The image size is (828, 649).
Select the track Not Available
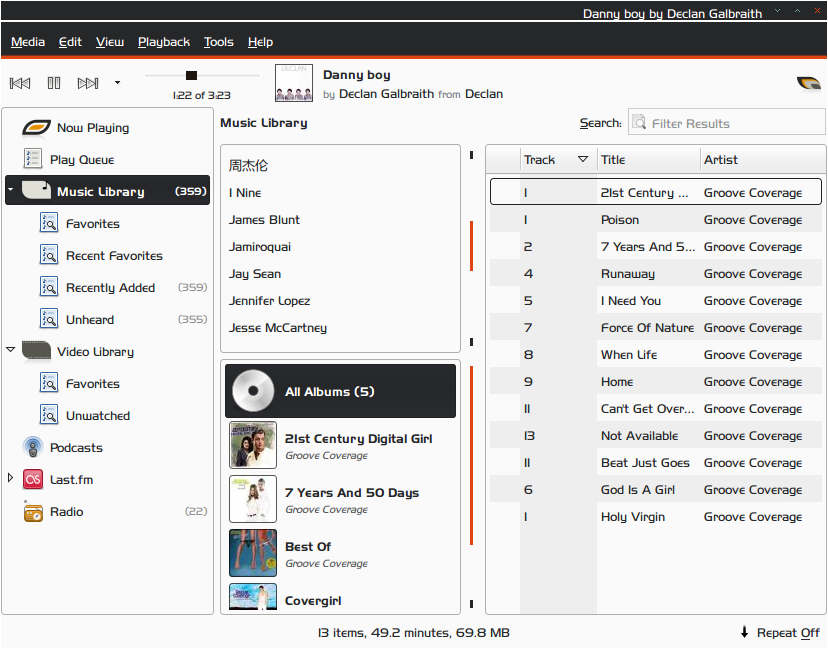coord(656,436)
